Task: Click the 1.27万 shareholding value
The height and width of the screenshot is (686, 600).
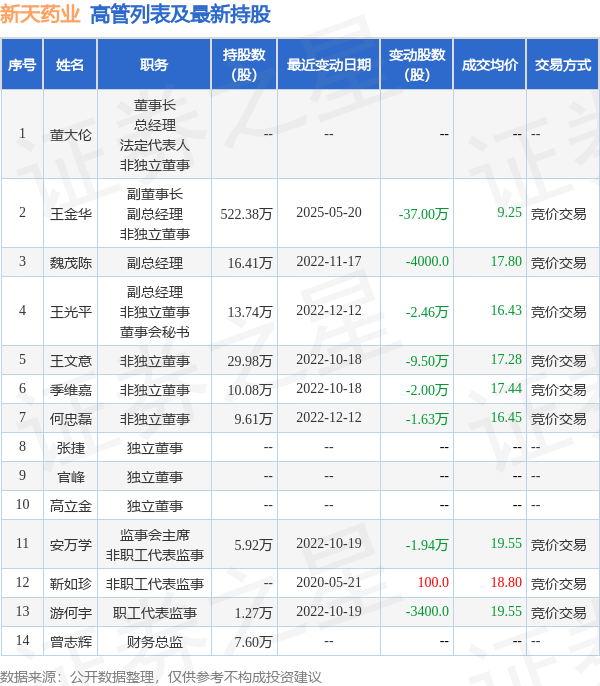Action: pyautogui.click(x=253, y=612)
